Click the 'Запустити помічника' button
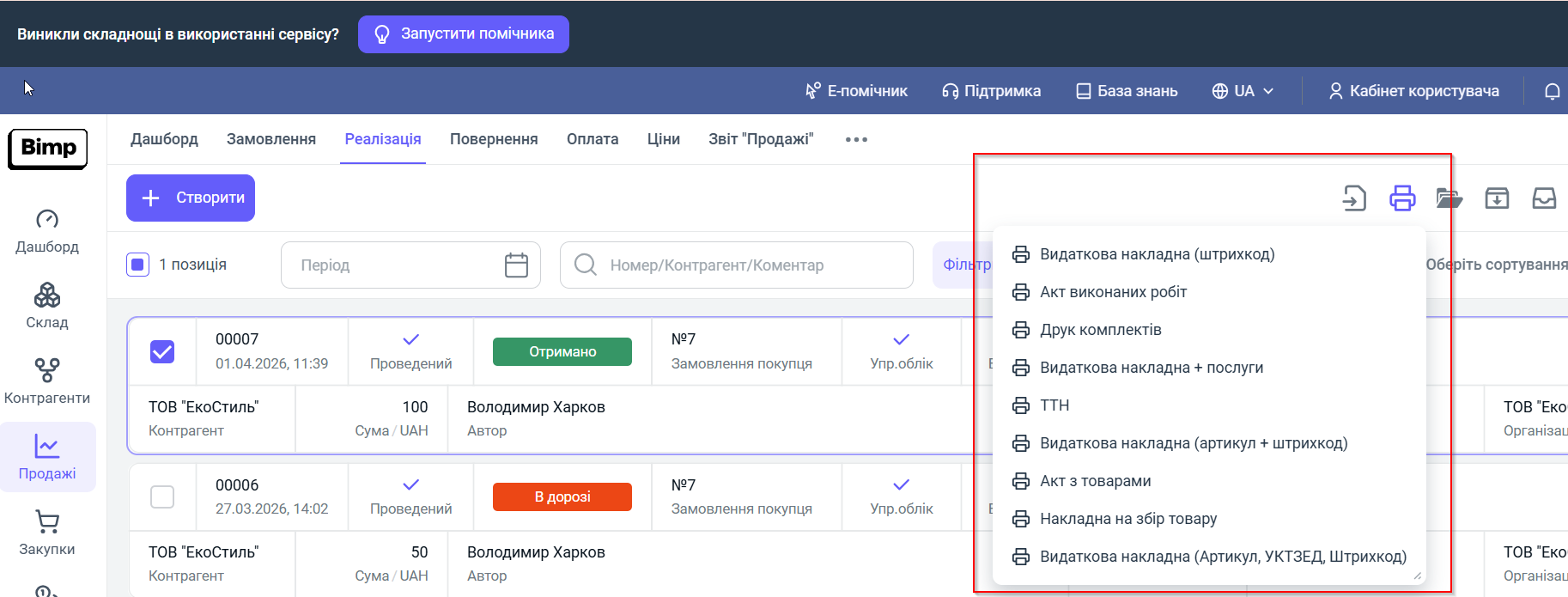 pyautogui.click(x=464, y=34)
